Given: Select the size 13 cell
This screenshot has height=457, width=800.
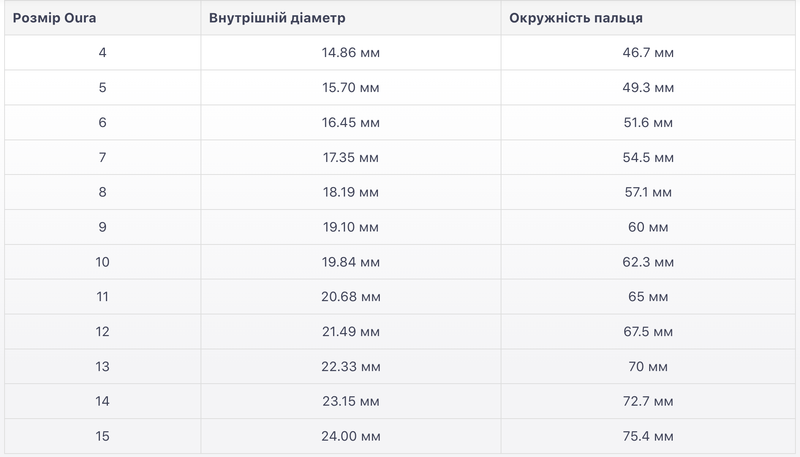Looking at the screenshot, I should (102, 367).
